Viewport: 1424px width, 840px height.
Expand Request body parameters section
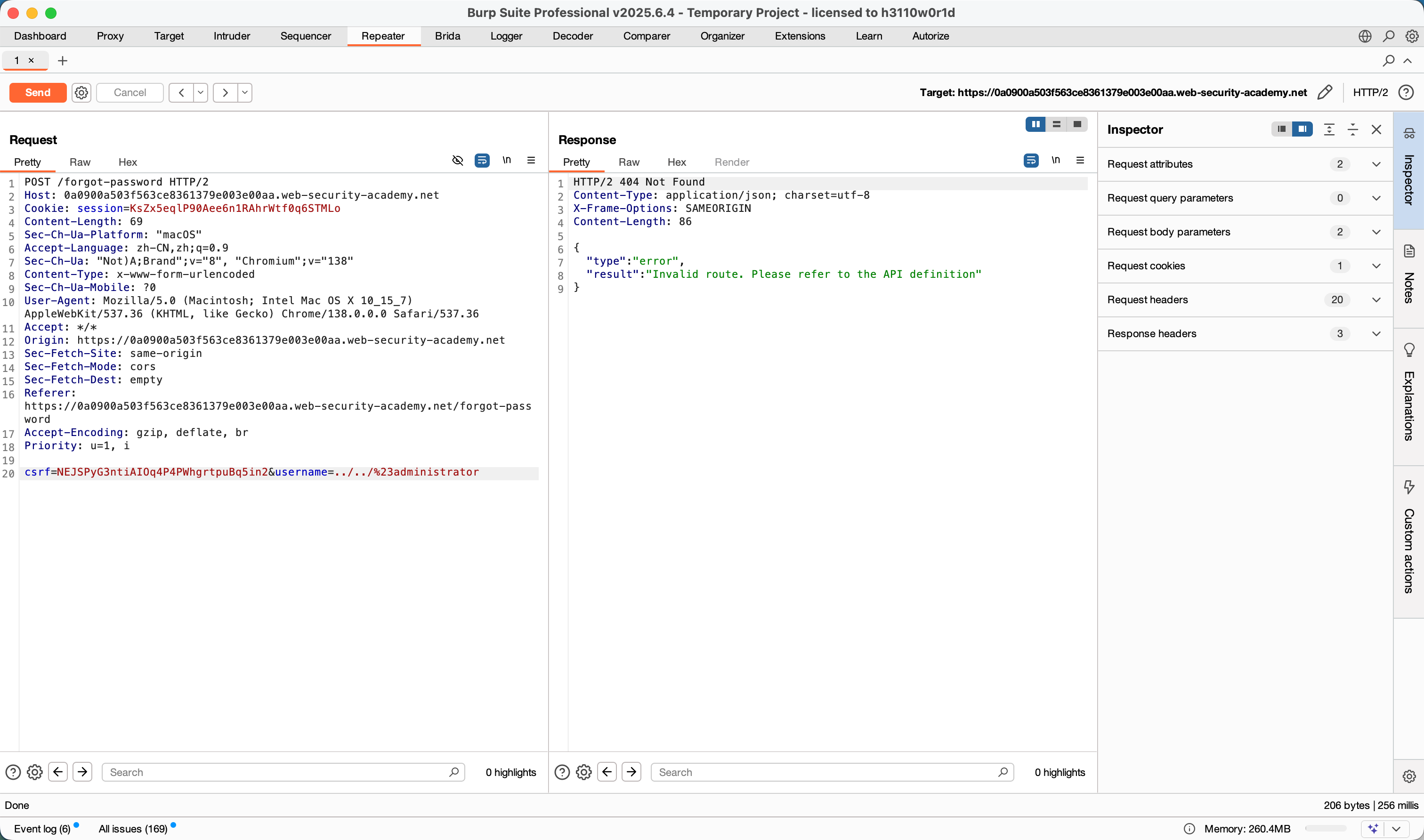pos(1376,232)
